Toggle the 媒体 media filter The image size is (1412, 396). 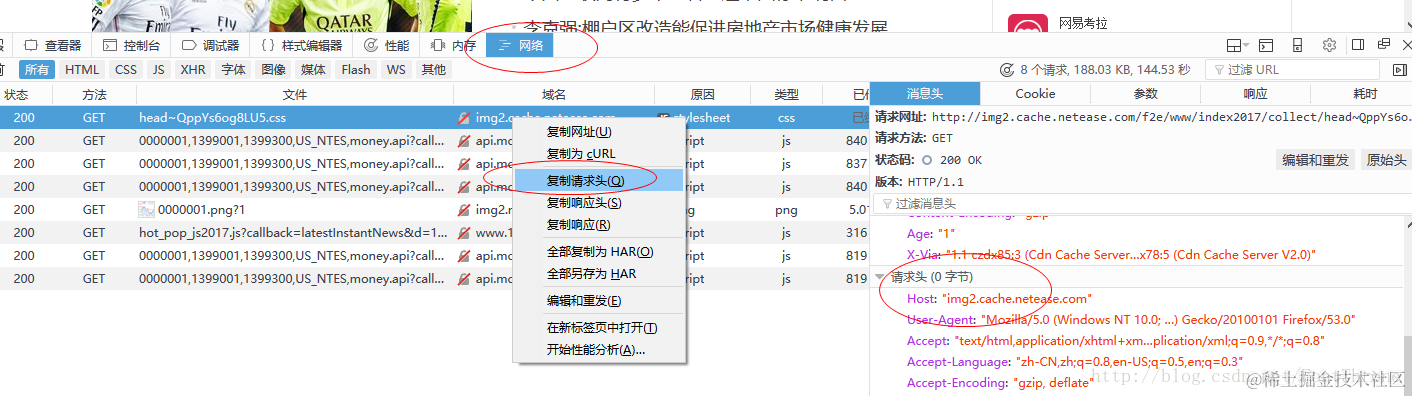314,70
